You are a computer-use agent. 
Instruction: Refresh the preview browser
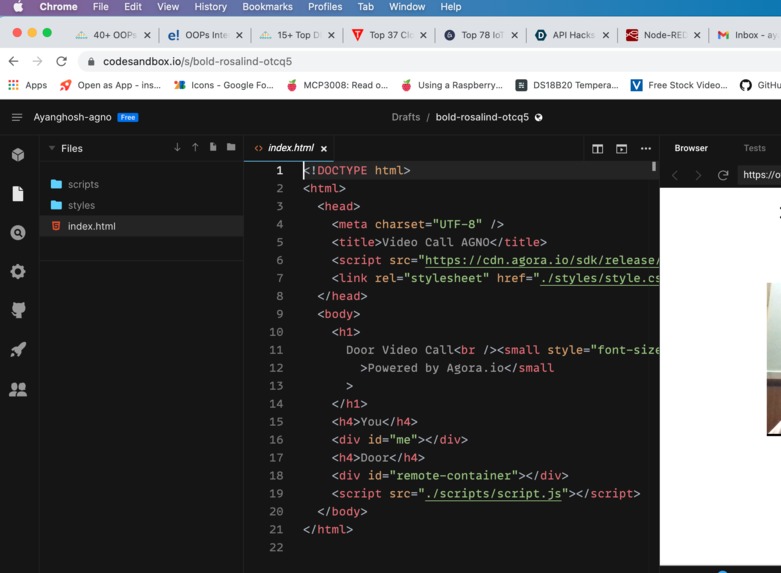[x=723, y=175]
